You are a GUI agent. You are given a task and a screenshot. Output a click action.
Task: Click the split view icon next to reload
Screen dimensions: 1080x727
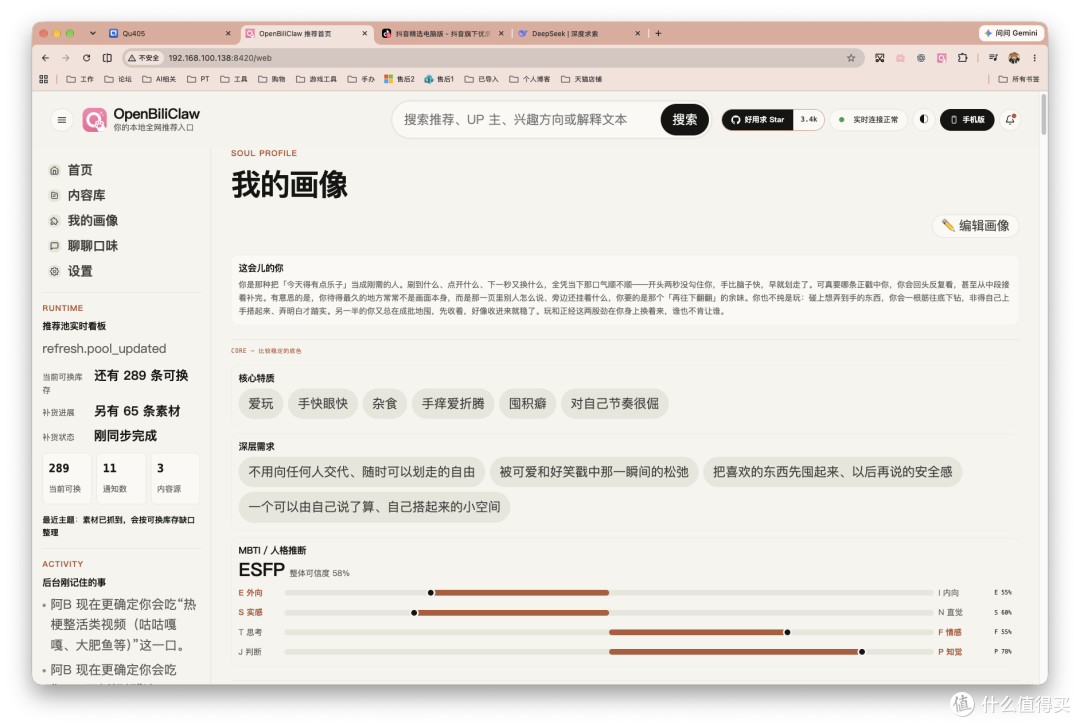tap(107, 58)
